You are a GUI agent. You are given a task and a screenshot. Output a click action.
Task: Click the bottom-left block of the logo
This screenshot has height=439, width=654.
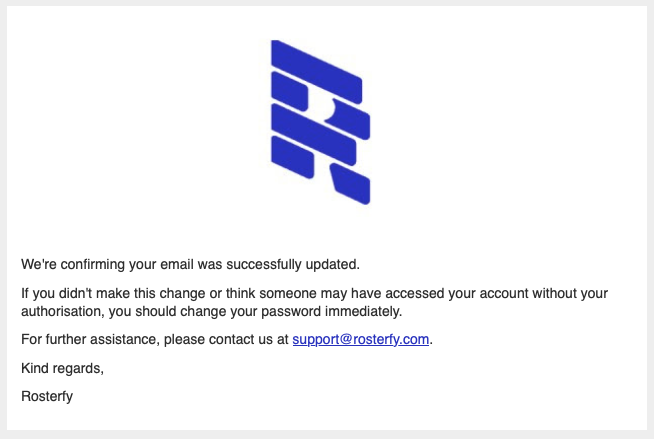pos(292,157)
